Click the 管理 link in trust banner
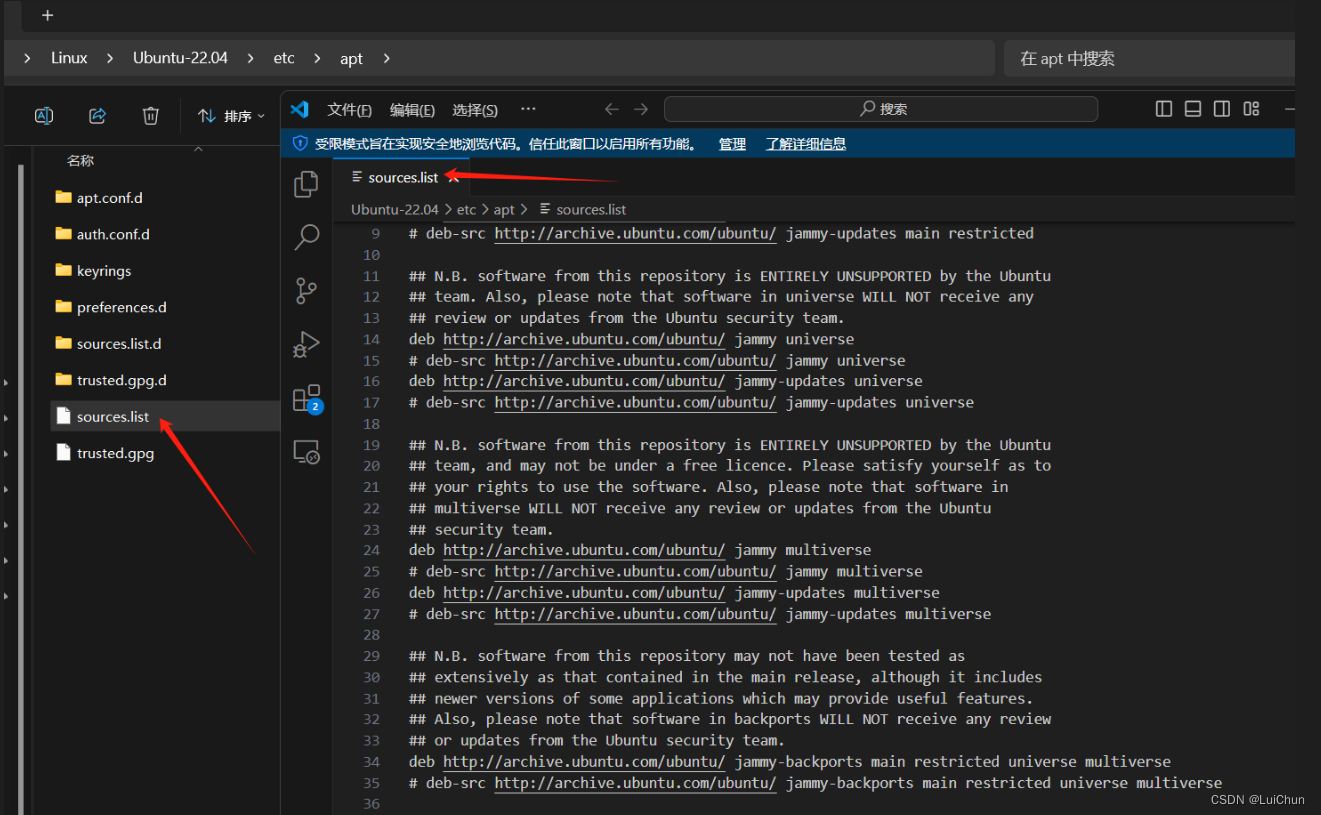Image resolution: width=1321 pixels, height=815 pixels. click(732, 144)
